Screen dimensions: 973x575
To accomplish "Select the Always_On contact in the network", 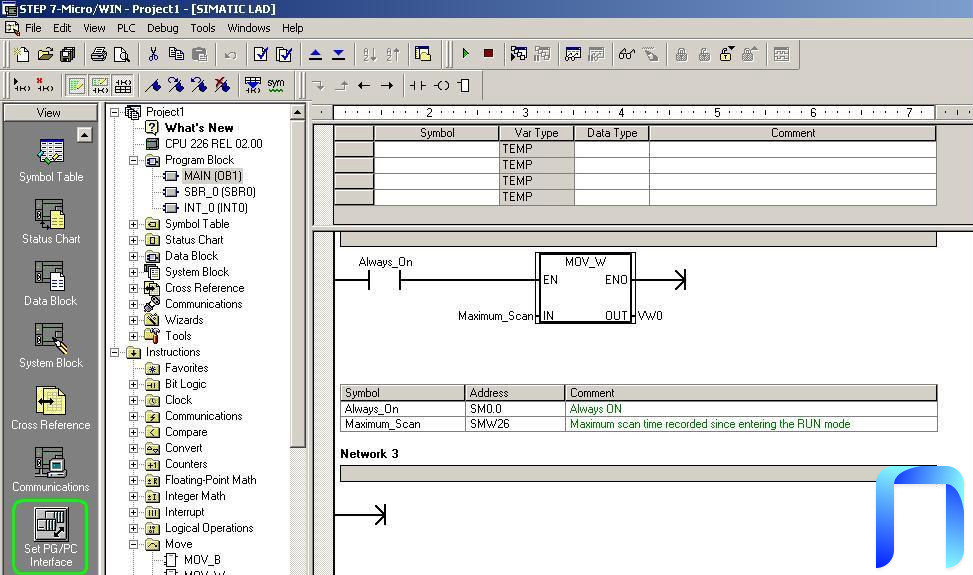I will click(385, 280).
